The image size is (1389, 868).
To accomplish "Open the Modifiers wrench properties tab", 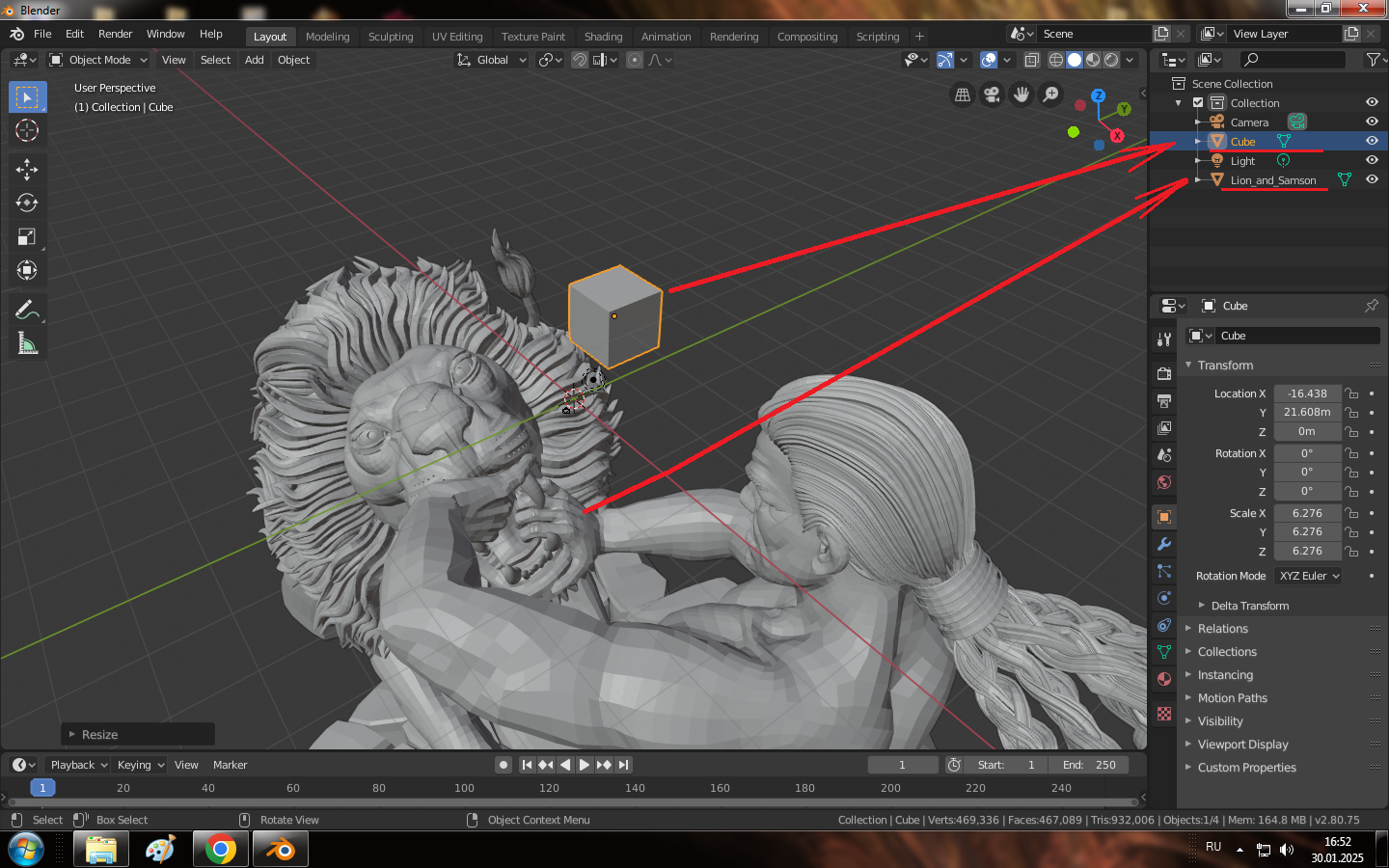I will point(1164,544).
